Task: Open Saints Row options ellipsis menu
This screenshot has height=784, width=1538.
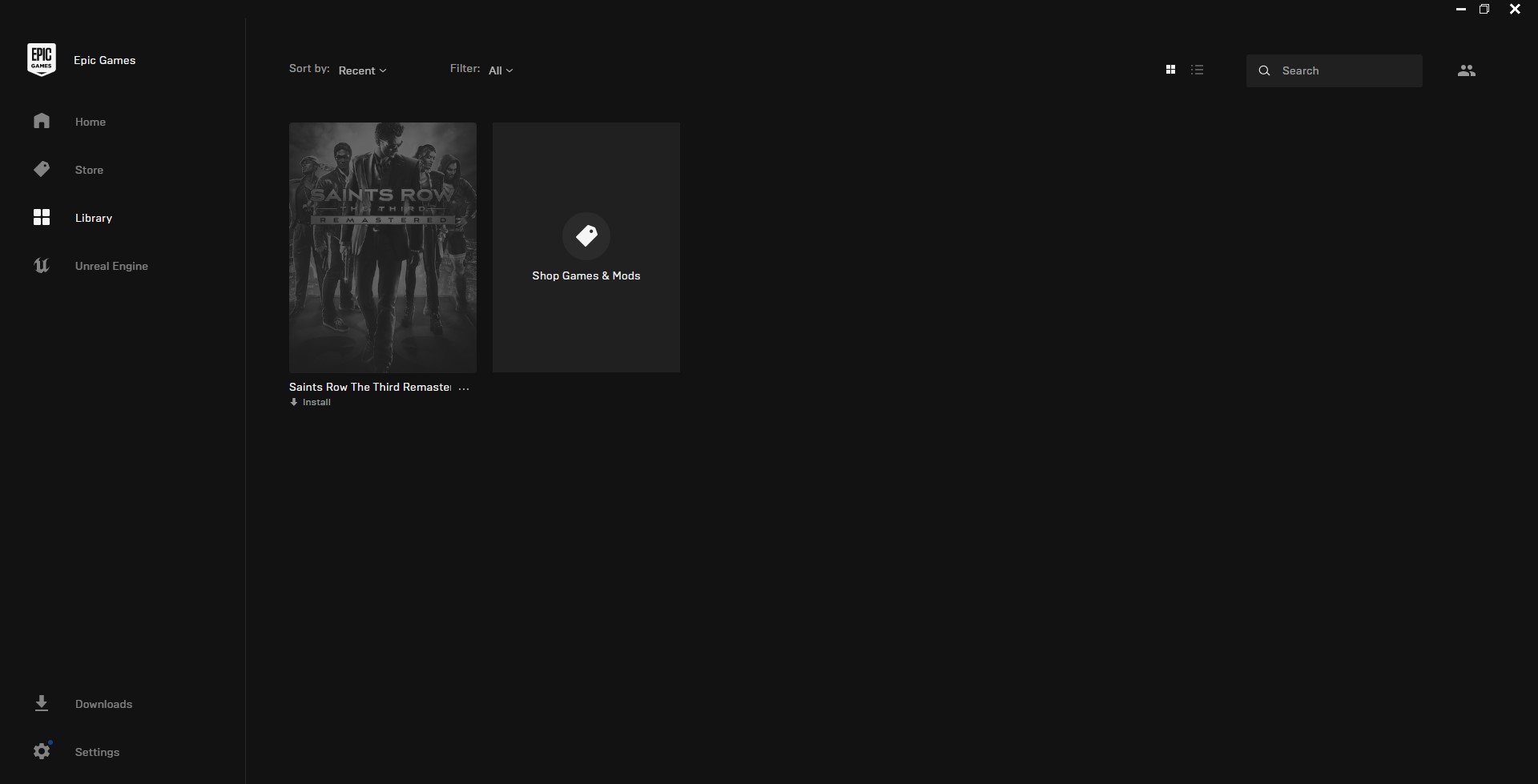Action: pos(464,388)
